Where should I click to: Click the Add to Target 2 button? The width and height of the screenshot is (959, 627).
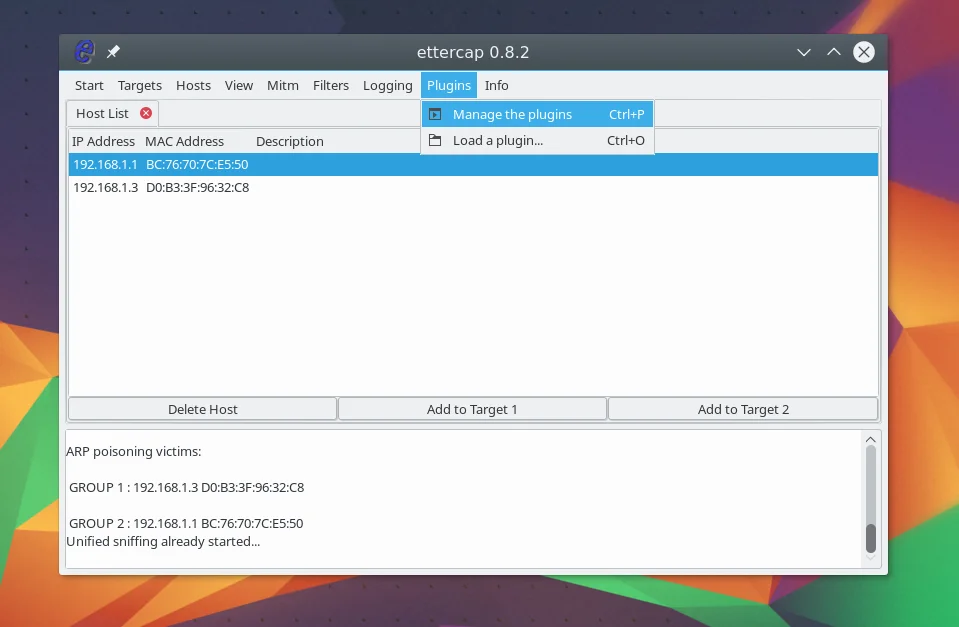743,409
